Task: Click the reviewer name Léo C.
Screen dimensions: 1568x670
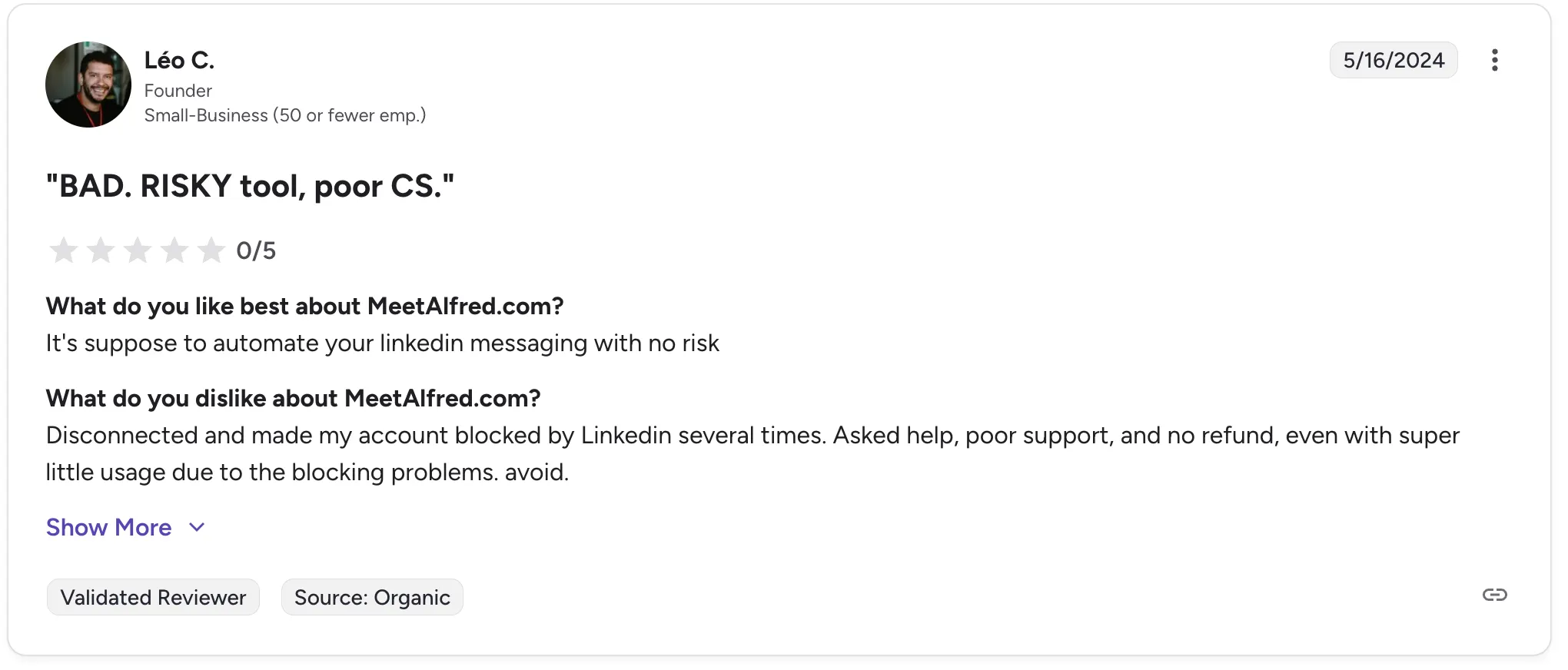Action: coord(179,60)
